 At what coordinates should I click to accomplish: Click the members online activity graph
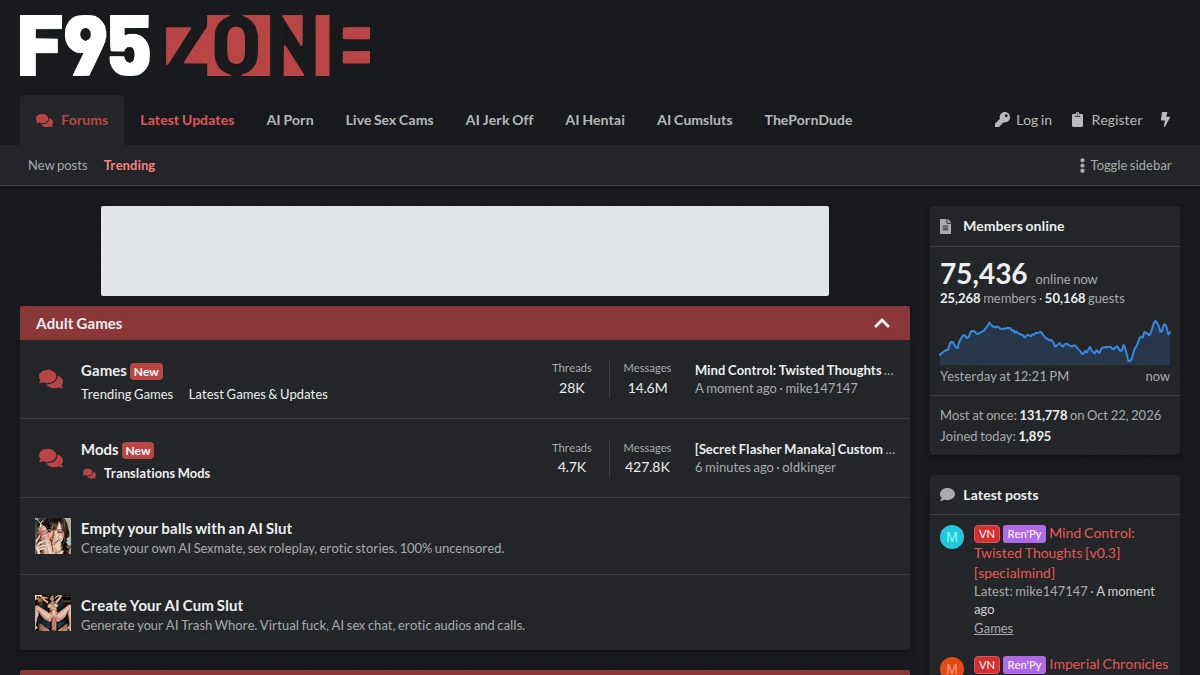point(1054,341)
